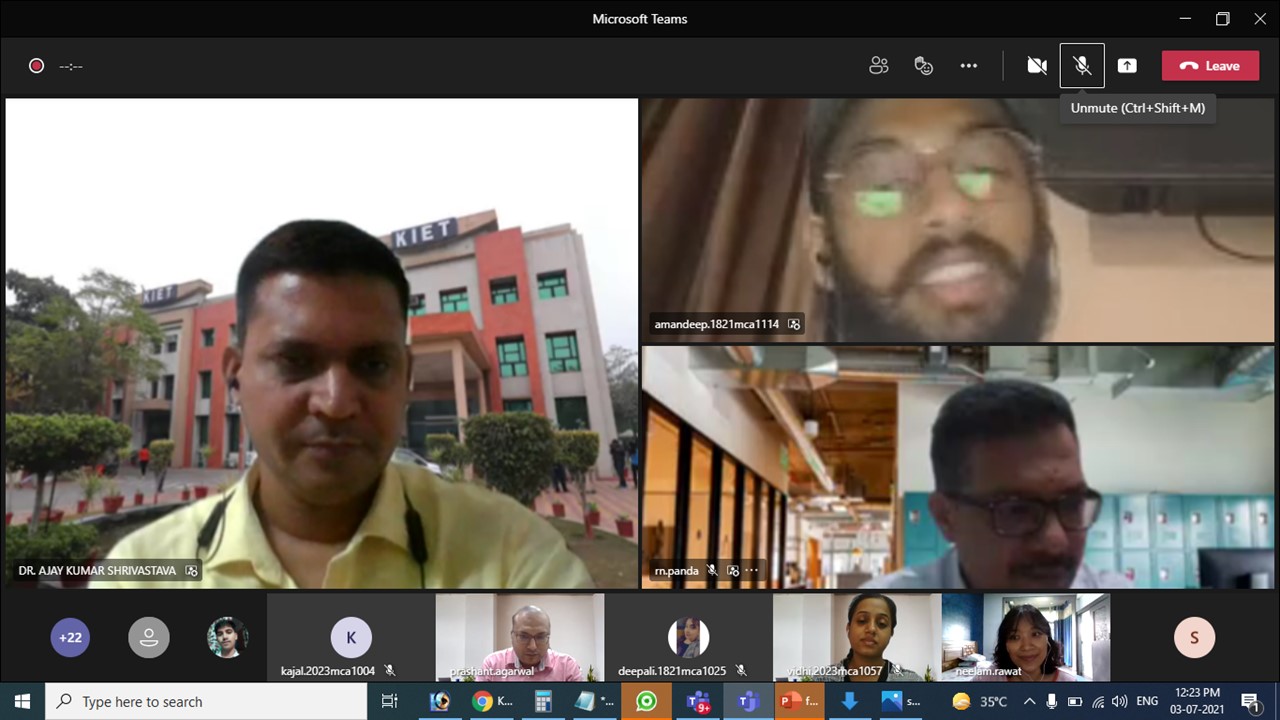Click the participant avatar with initial S
This screenshot has height=720, width=1280.
click(x=1193, y=637)
